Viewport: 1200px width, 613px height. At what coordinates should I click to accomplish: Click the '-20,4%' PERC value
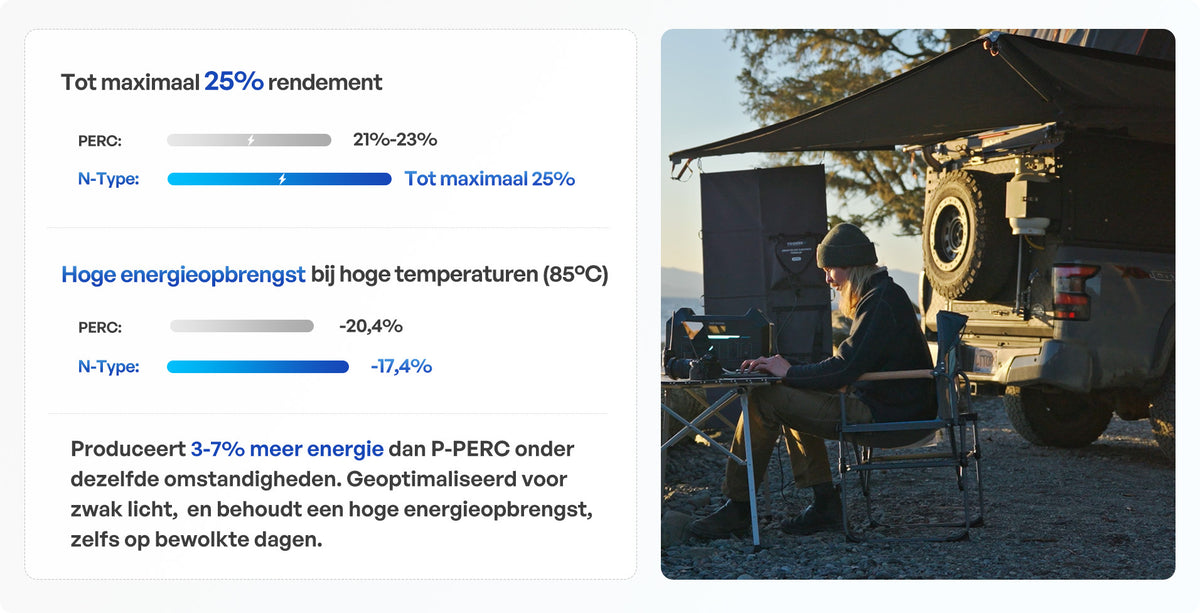(x=371, y=326)
